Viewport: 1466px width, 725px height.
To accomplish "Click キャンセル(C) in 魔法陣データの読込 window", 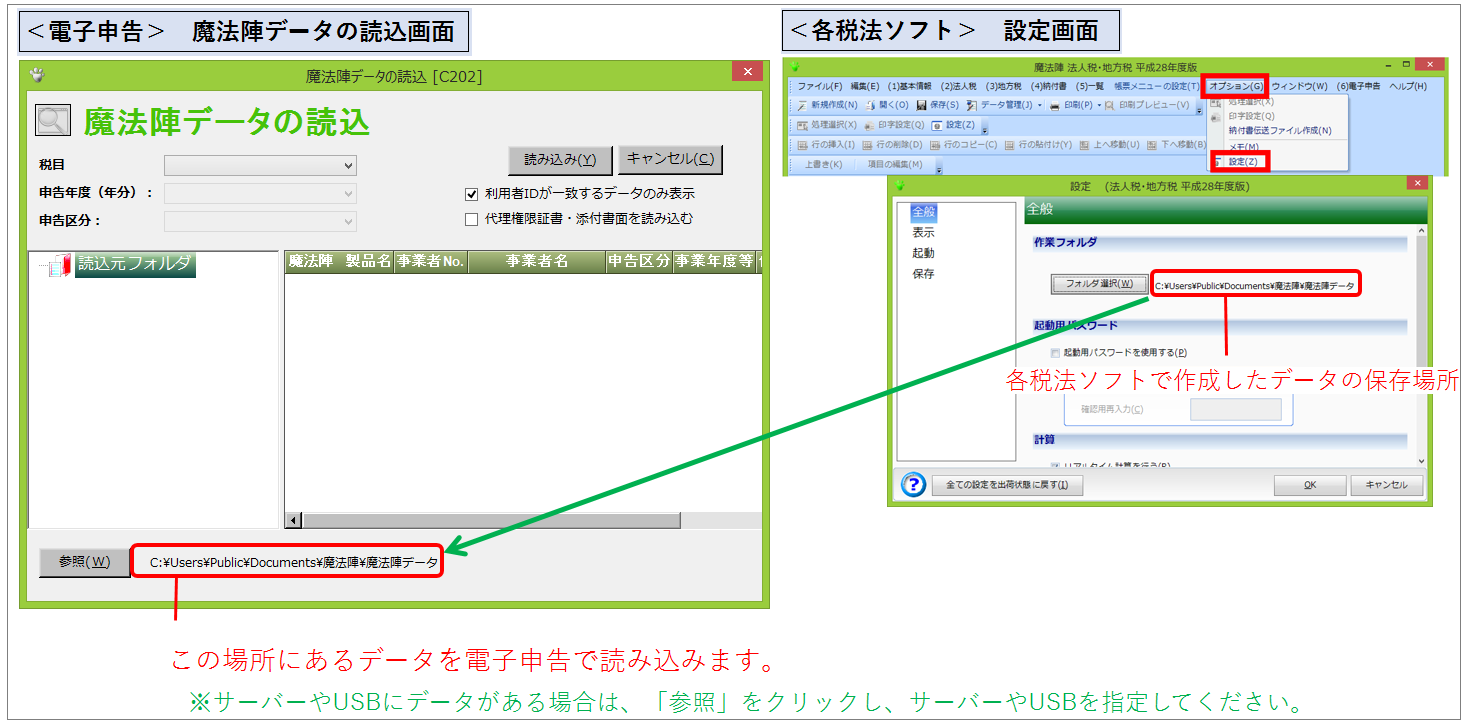I will [670, 159].
